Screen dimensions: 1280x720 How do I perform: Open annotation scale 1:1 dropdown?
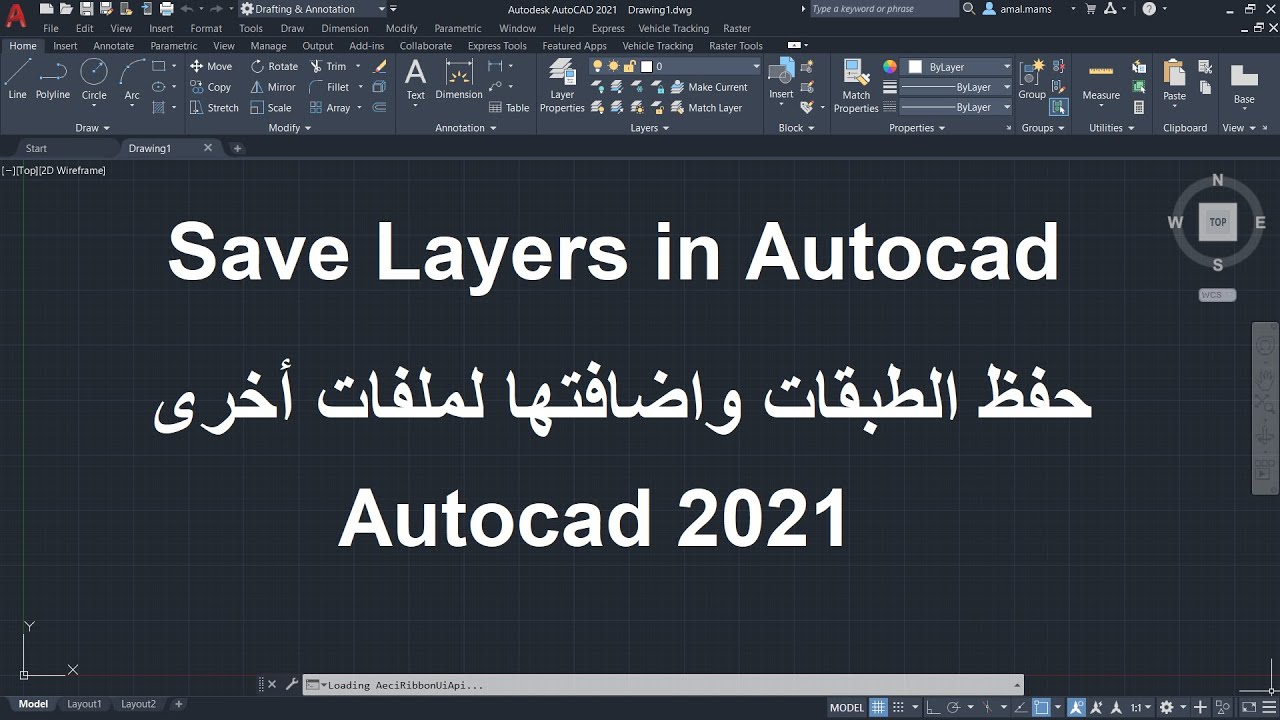[x=1142, y=707]
